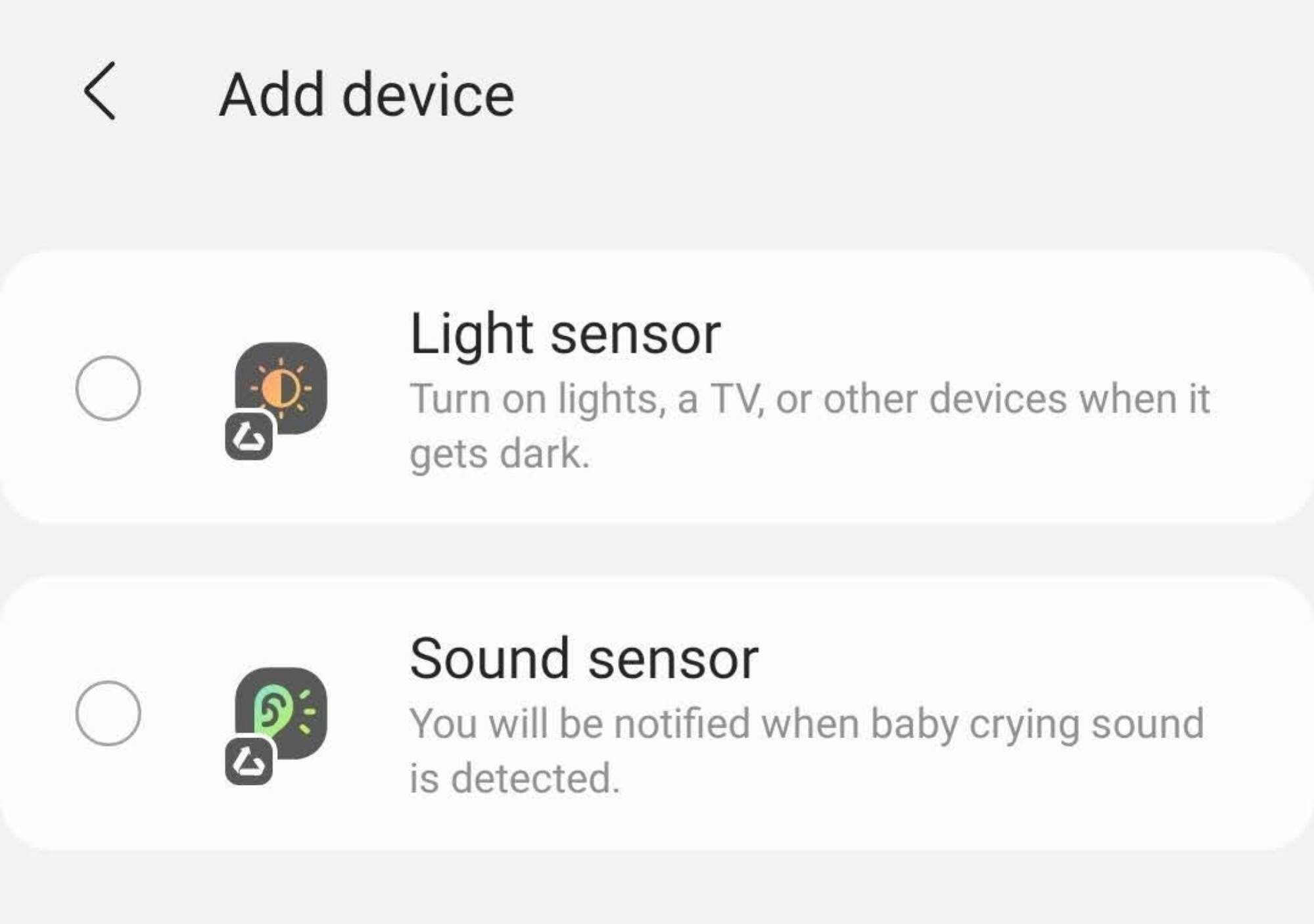Choose the Light sensor title text
The height and width of the screenshot is (924, 1314).
tap(565, 334)
